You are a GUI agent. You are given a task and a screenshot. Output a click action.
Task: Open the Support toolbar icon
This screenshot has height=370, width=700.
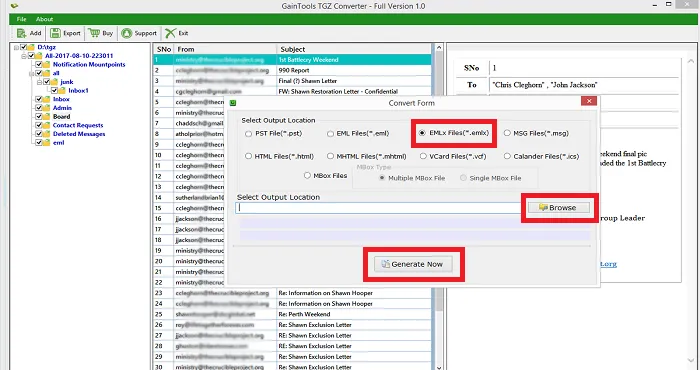[x=127, y=33]
